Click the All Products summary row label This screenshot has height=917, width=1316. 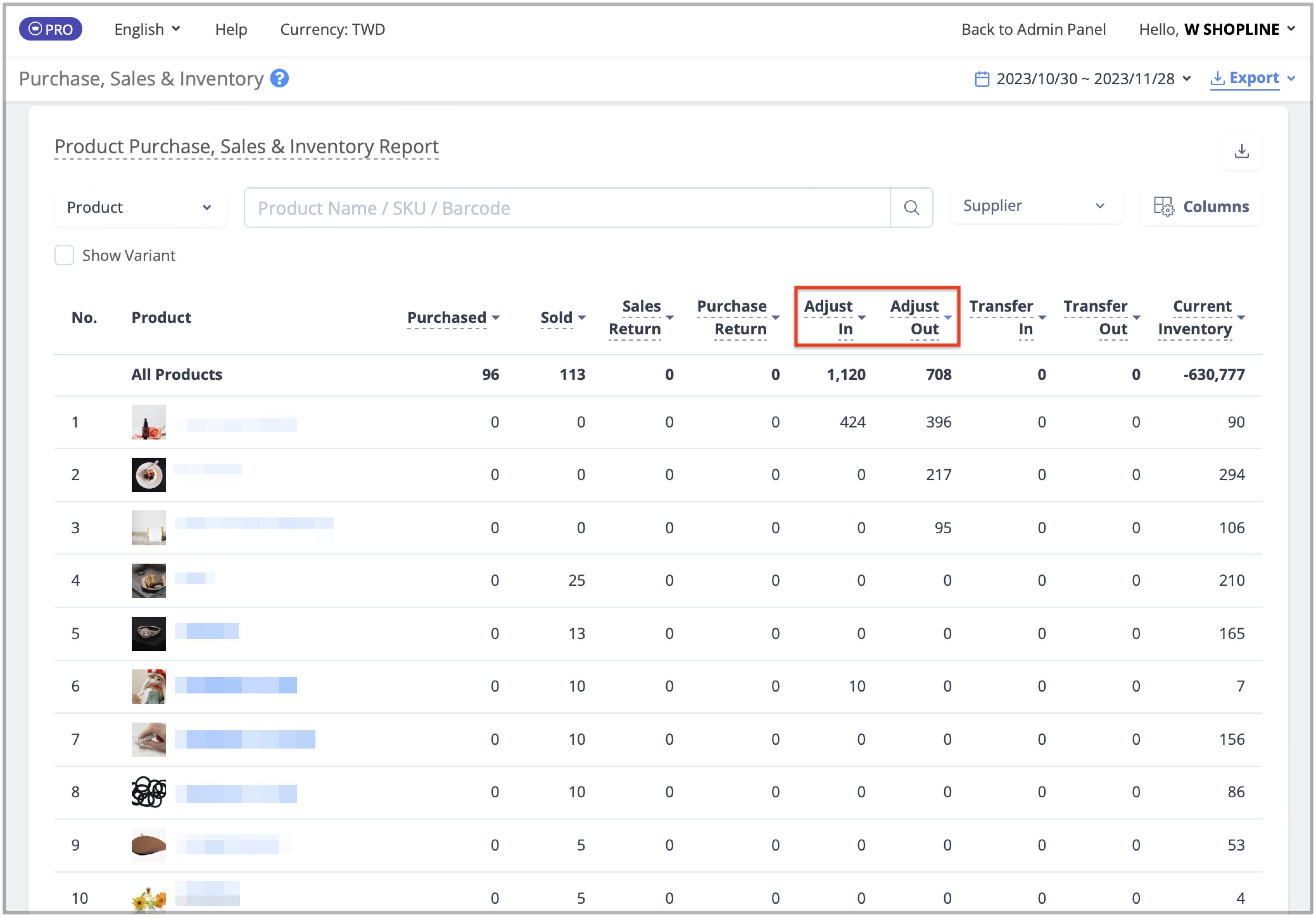click(177, 375)
